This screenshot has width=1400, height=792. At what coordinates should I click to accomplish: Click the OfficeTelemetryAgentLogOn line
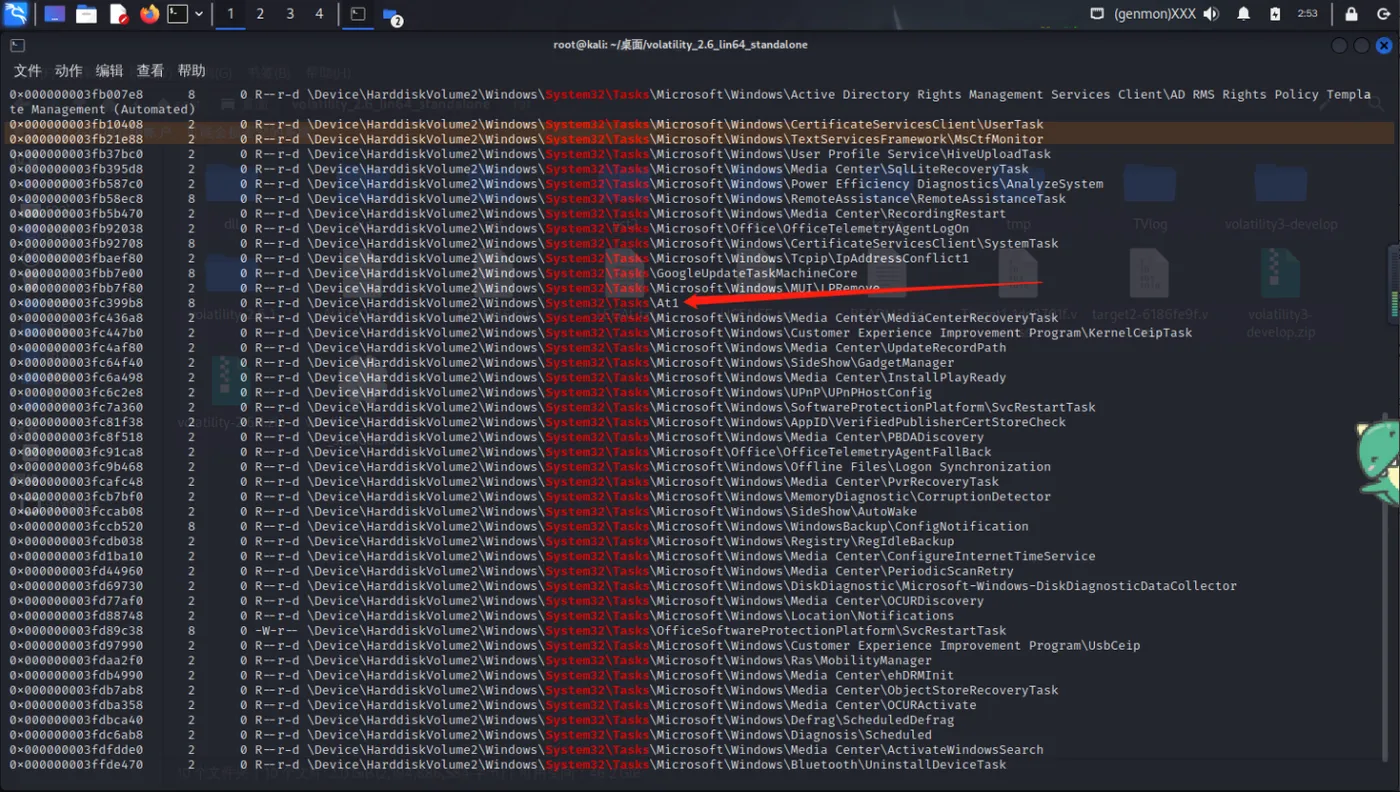(489, 228)
